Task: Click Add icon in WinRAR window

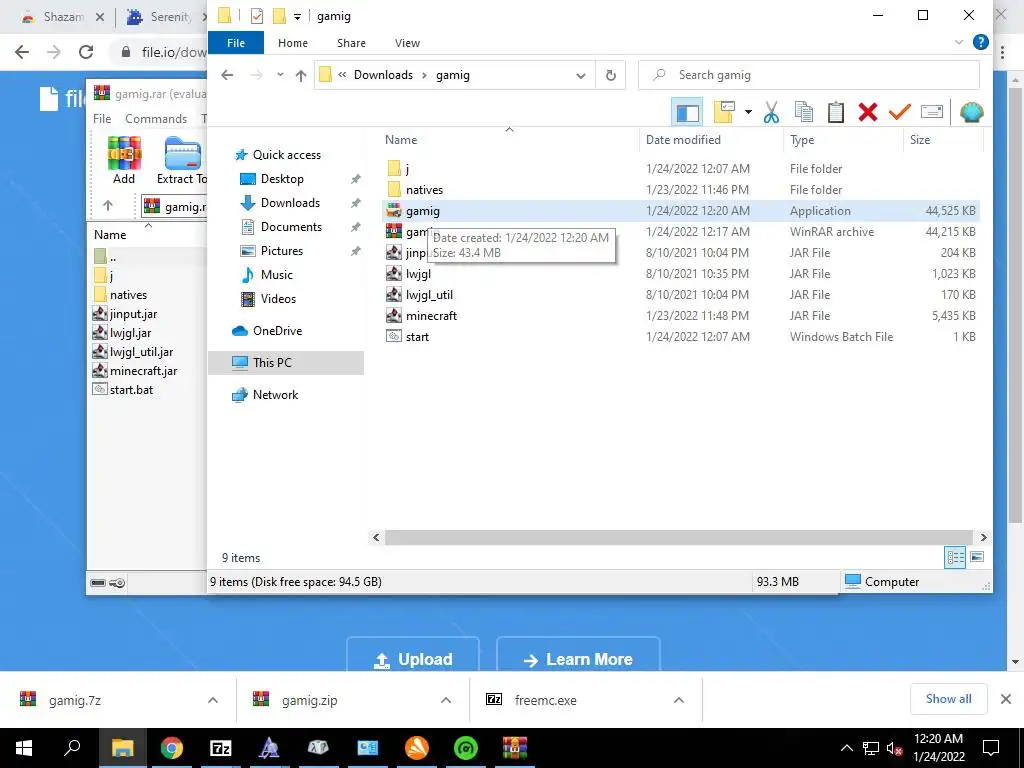Action: tap(124, 161)
